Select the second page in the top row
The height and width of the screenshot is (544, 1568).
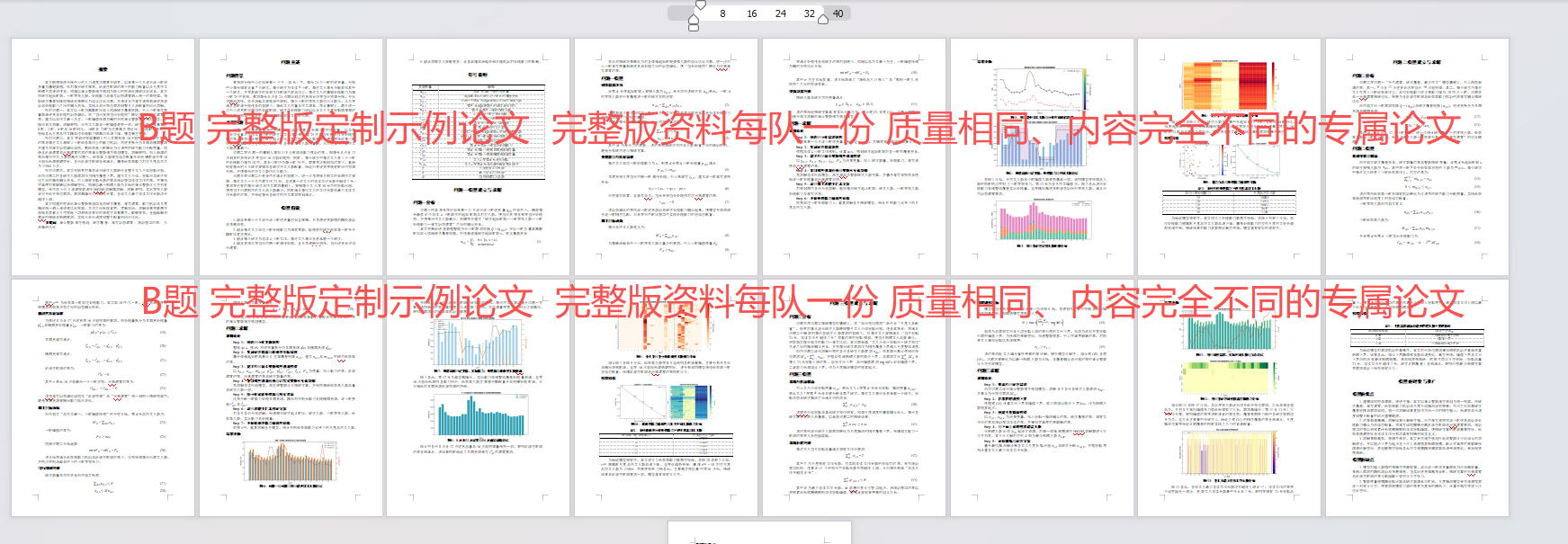coord(291,156)
